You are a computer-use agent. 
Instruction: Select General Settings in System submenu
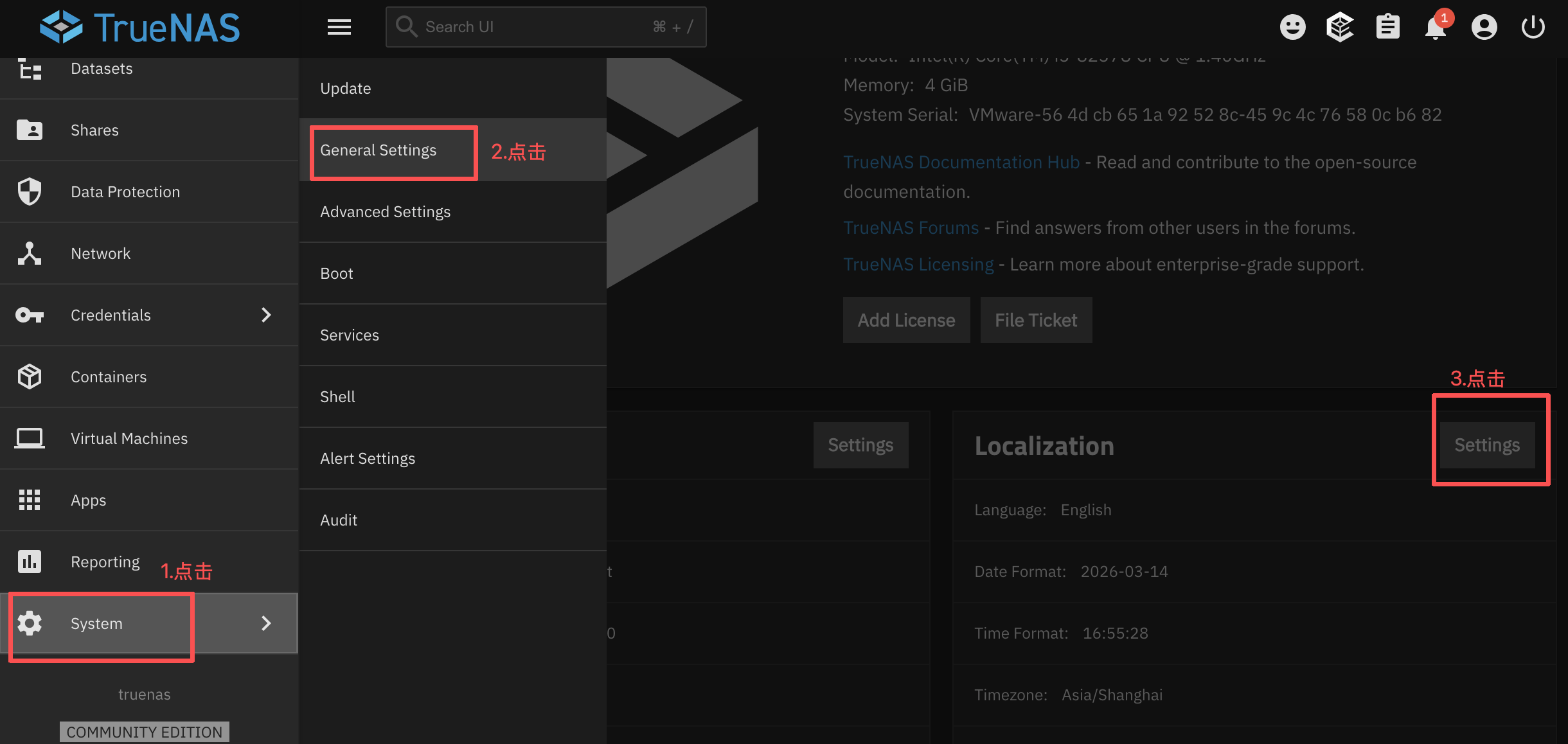(x=379, y=150)
